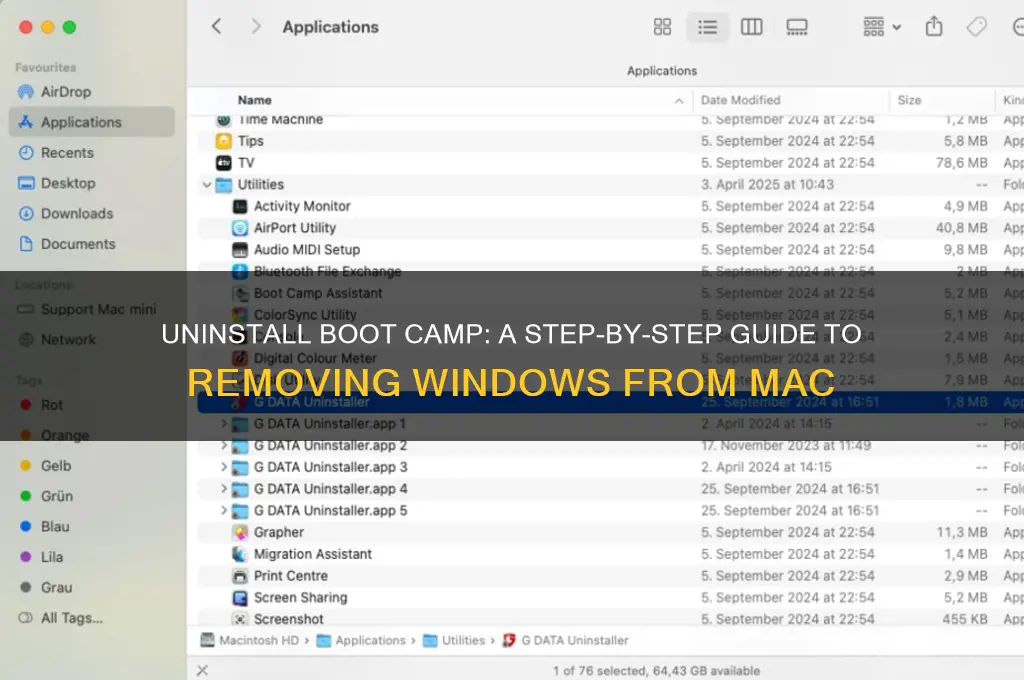Image resolution: width=1024 pixels, height=680 pixels.
Task: Expand G DATA Uninstaller.app 5 folder
Action: (223, 510)
